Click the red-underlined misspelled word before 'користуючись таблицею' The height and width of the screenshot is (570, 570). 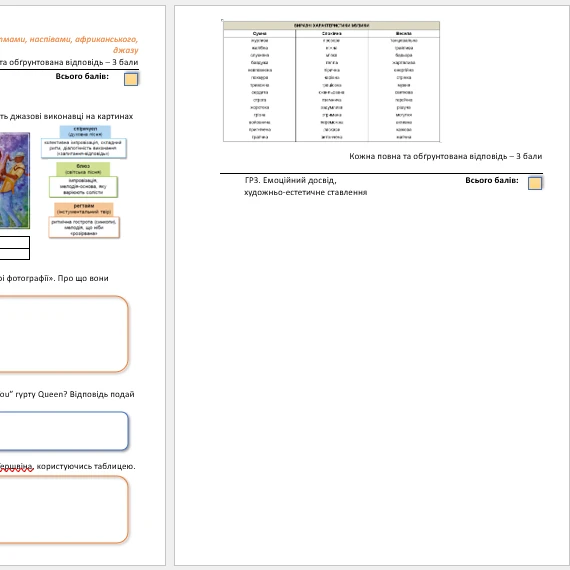tap(17, 466)
